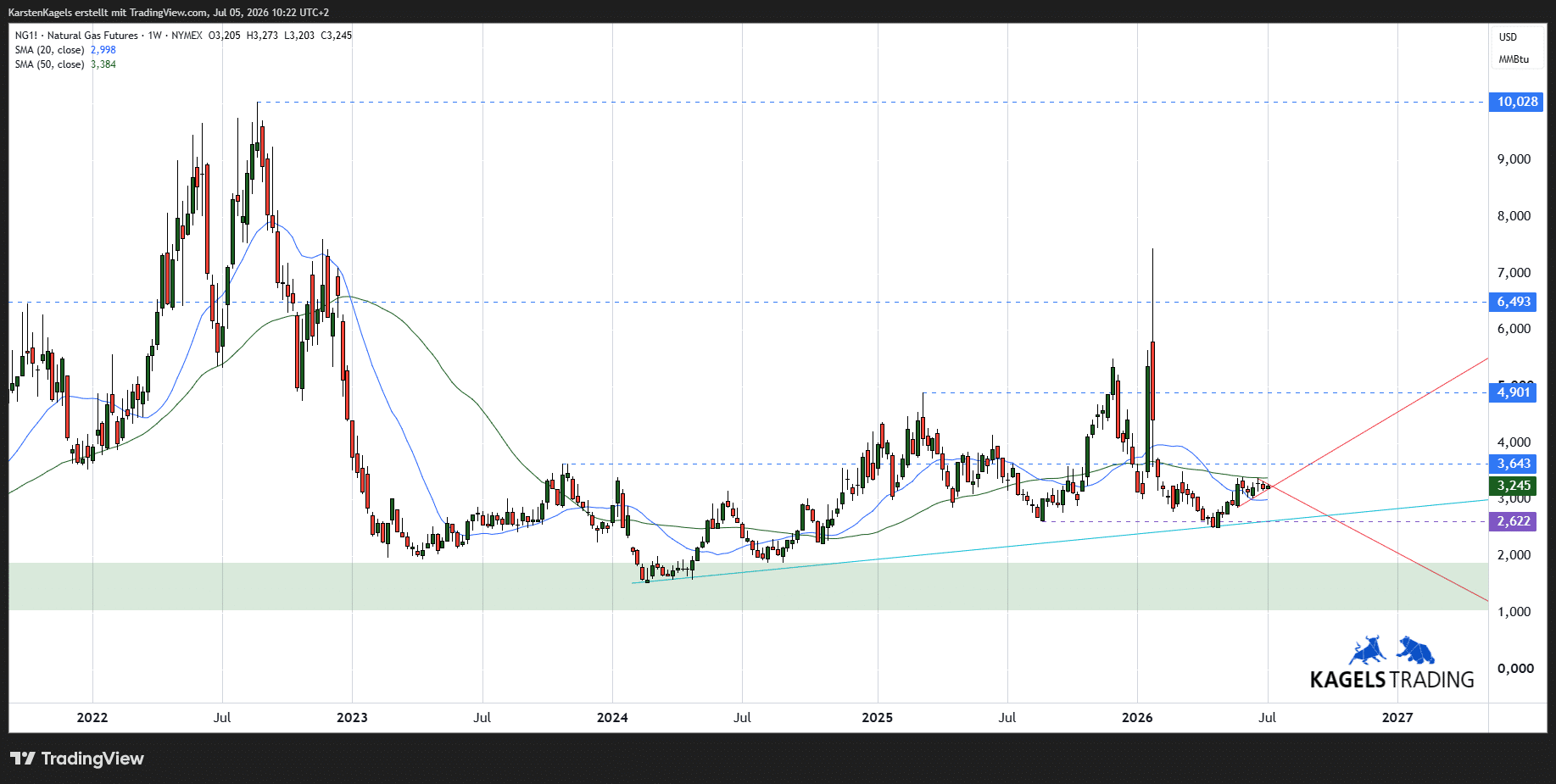Viewport: 1556px width, 784px height.
Task: Select the 4,901 price level tag
Action: point(1513,392)
